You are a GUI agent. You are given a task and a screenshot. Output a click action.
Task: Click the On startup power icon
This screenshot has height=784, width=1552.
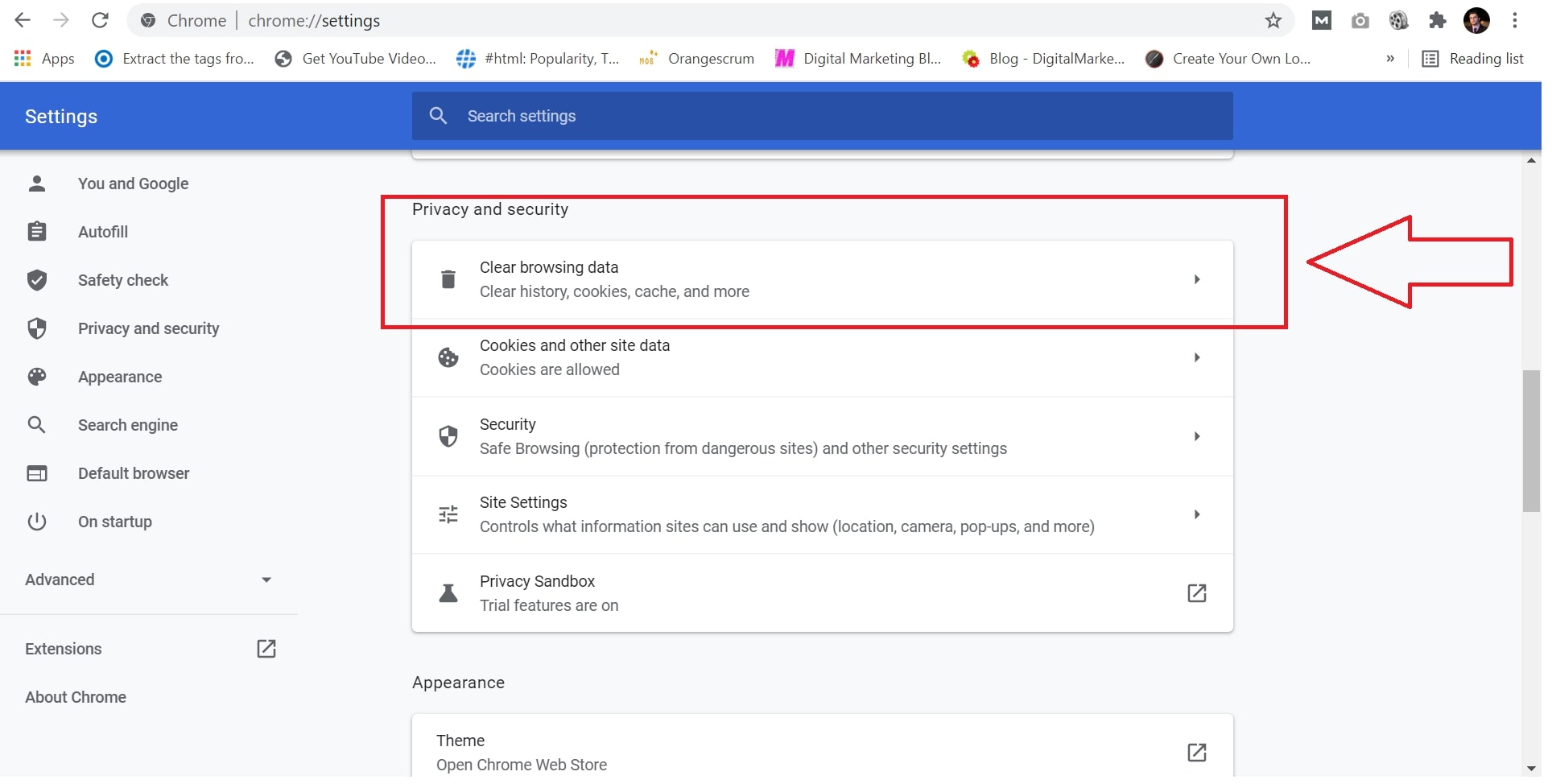[37, 522]
